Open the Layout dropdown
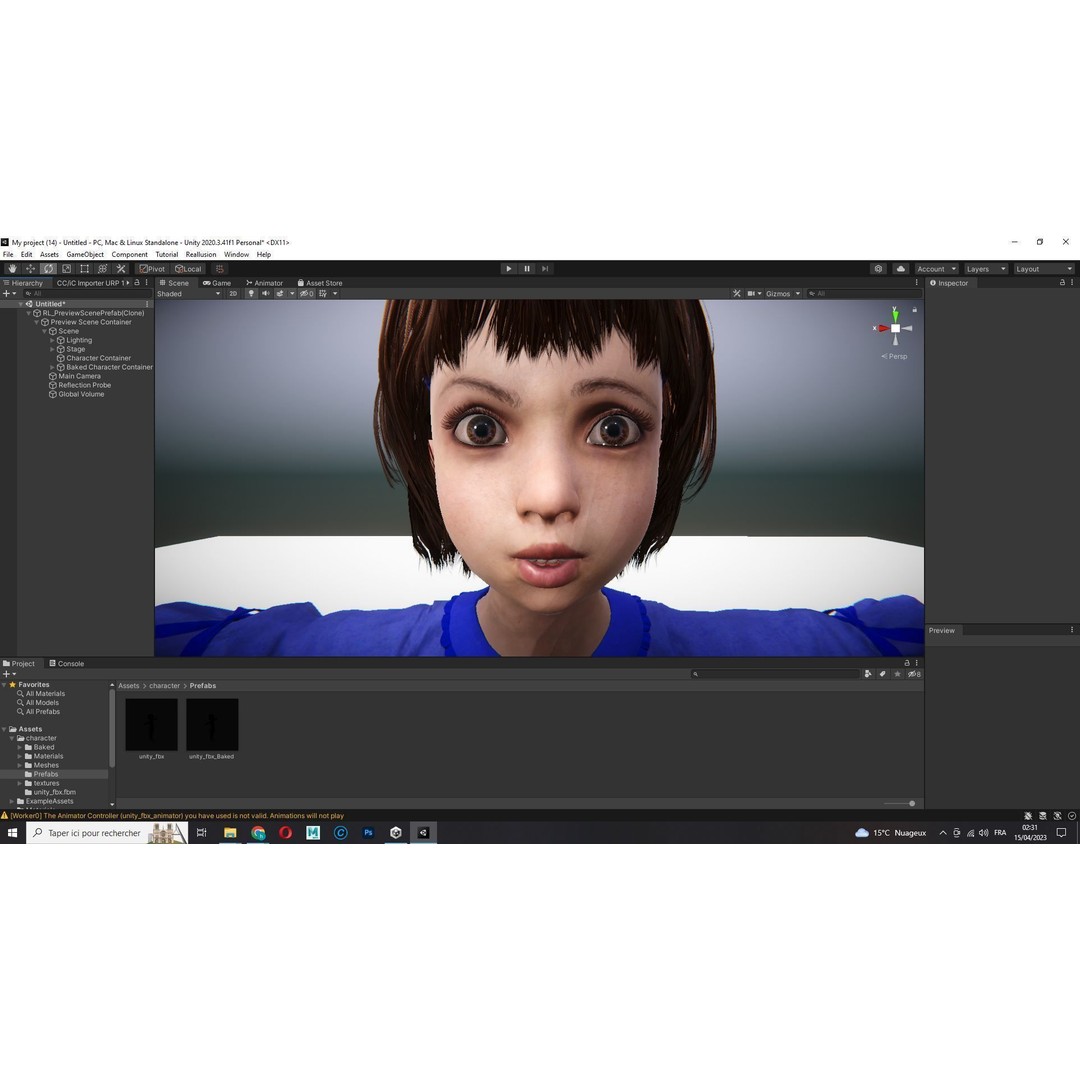 pyautogui.click(x=1043, y=269)
